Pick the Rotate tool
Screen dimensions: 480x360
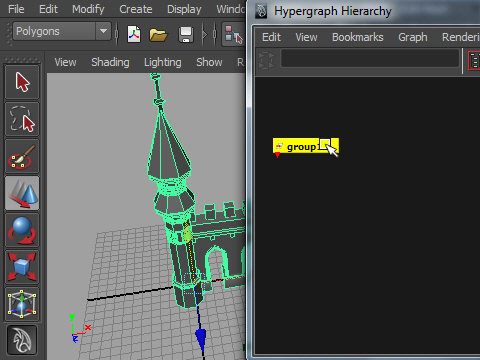click(22, 230)
